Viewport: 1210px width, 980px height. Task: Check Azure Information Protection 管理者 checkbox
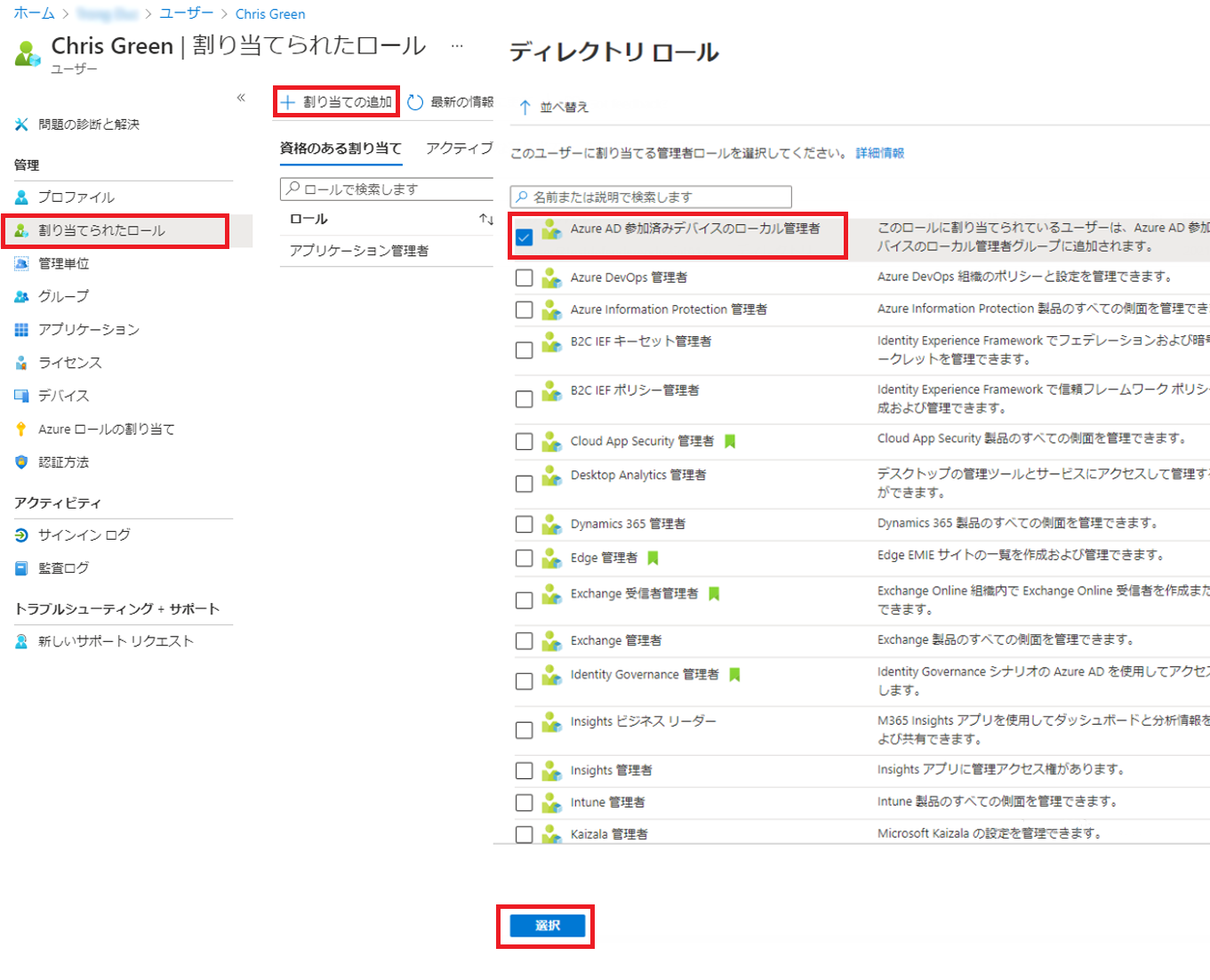click(x=525, y=309)
